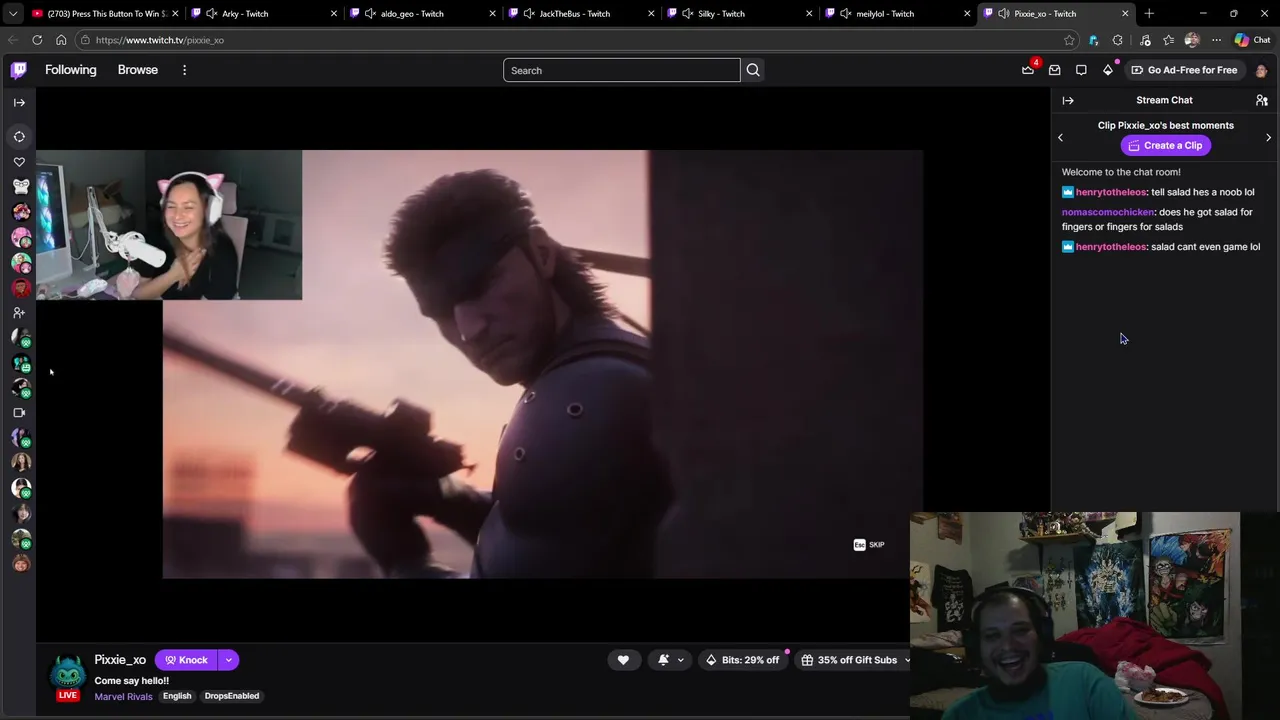1280x720 pixels.
Task: Click the video camera icon in sidebar
Action: (19, 412)
